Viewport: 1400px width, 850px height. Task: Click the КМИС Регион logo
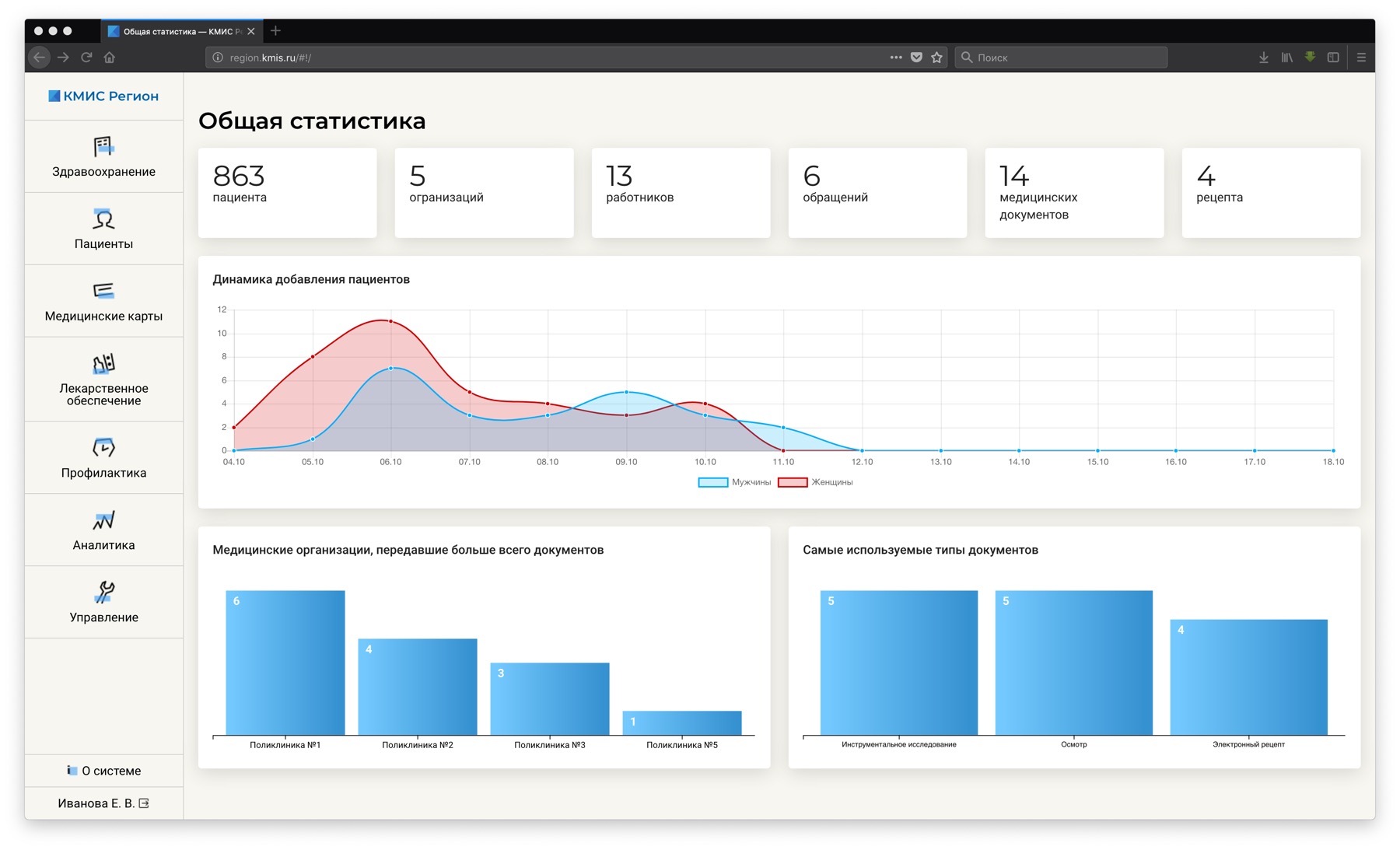103,96
